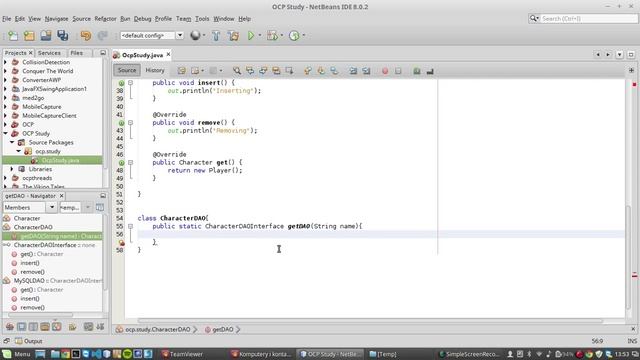Click the Previous Bookmark icon

click(308, 71)
